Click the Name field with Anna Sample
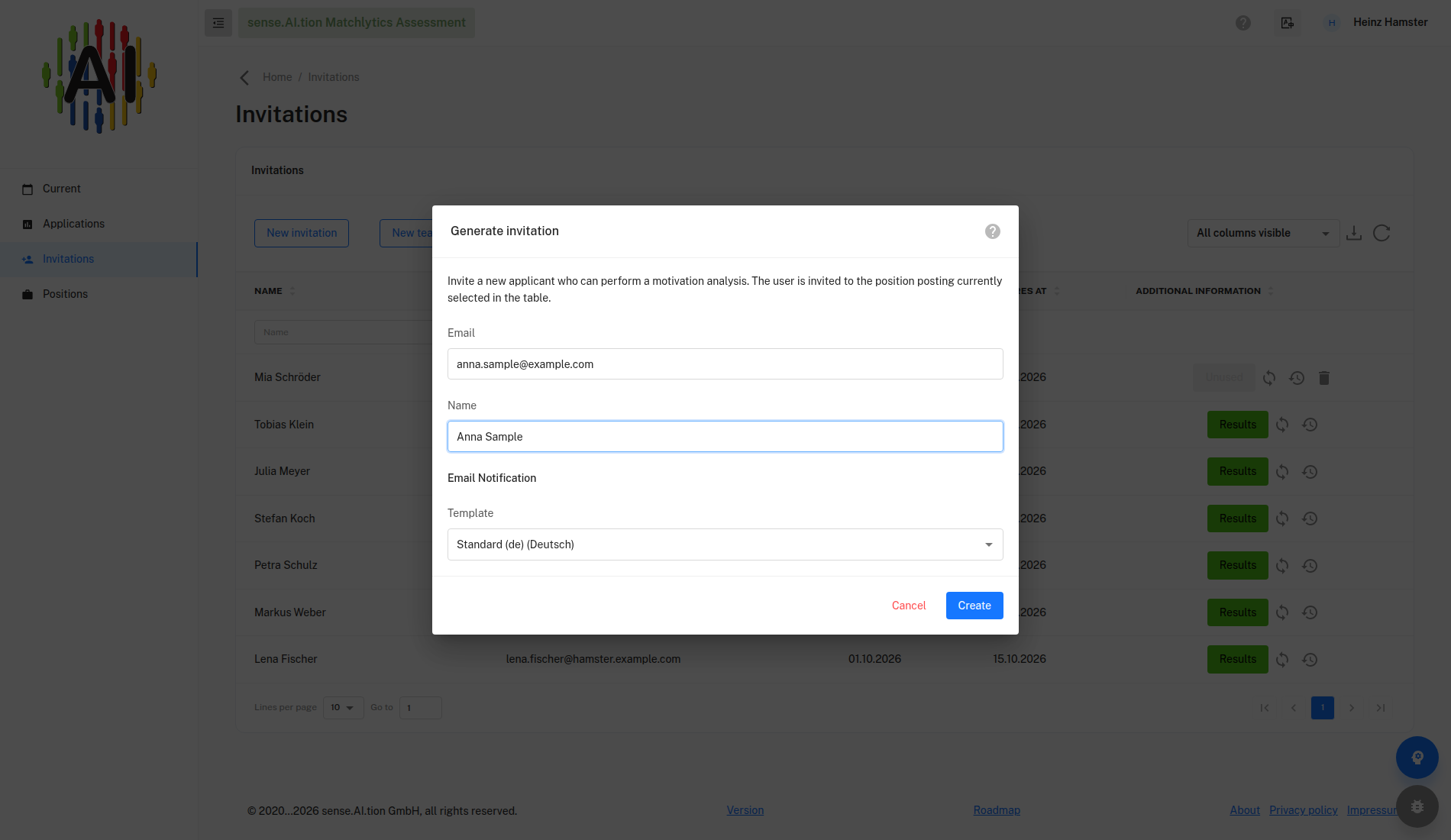 point(725,437)
